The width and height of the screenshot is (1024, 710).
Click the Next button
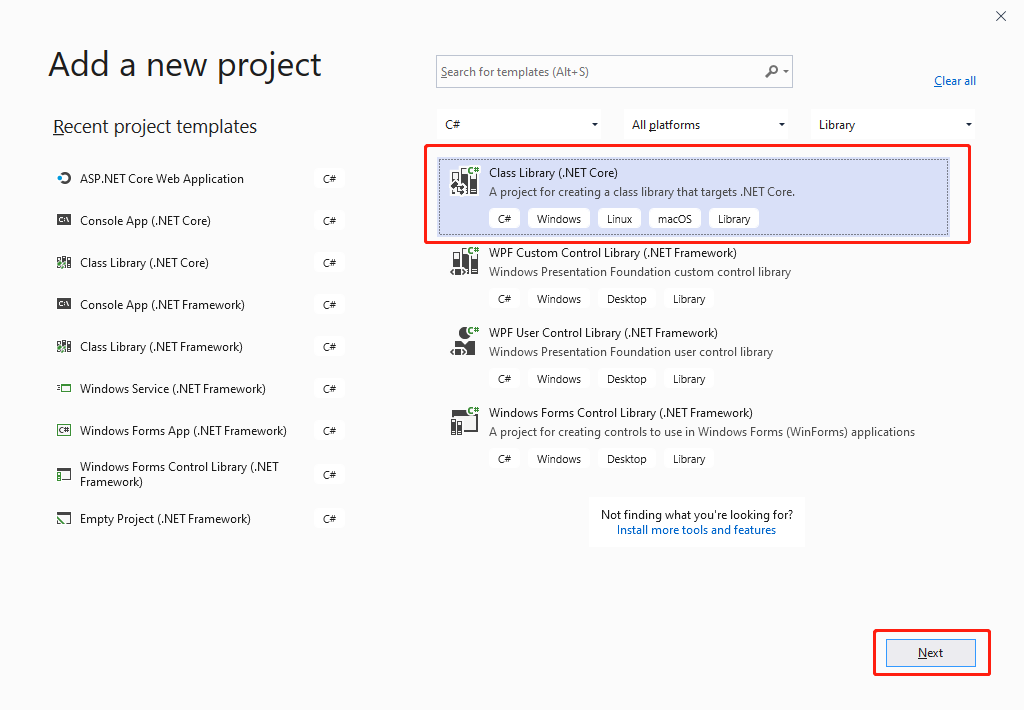[x=931, y=653]
